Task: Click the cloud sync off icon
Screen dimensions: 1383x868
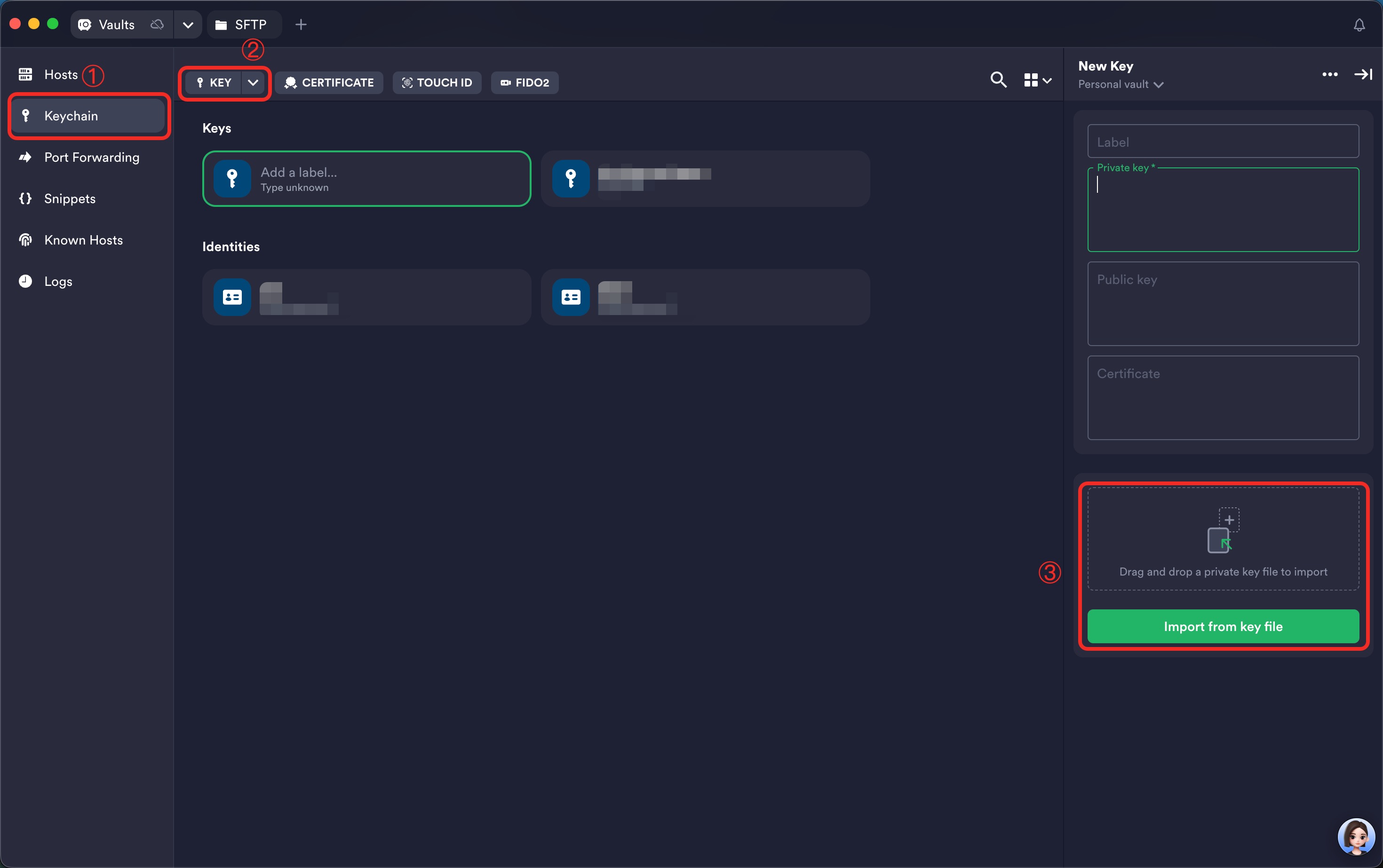Action: [x=157, y=24]
